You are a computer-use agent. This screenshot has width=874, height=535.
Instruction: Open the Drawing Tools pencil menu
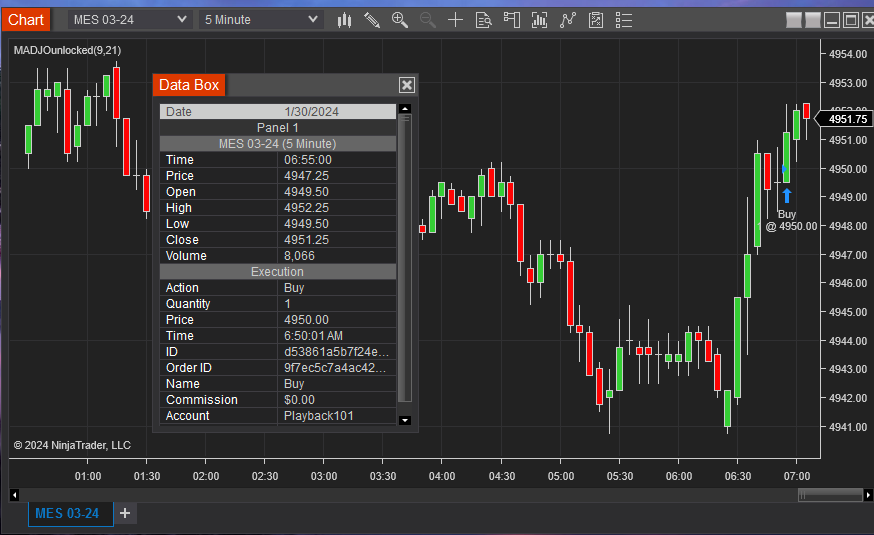pos(372,21)
